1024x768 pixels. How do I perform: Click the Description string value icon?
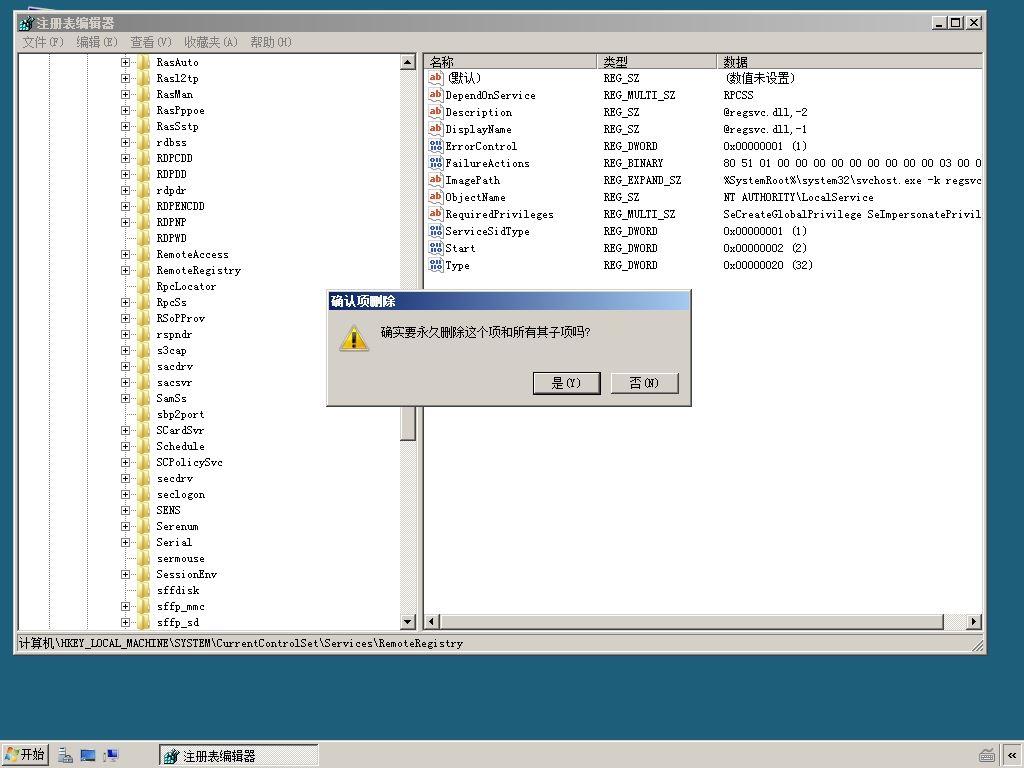coord(436,112)
